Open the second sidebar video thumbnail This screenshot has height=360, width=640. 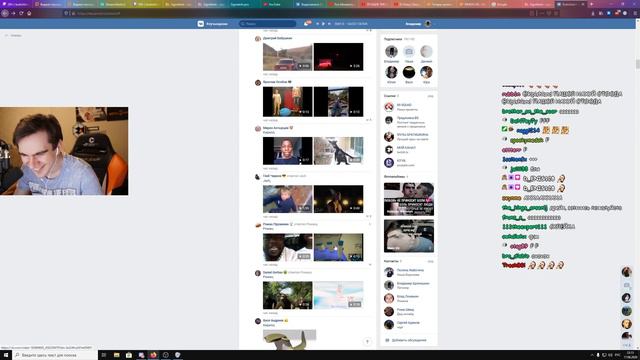(409, 236)
